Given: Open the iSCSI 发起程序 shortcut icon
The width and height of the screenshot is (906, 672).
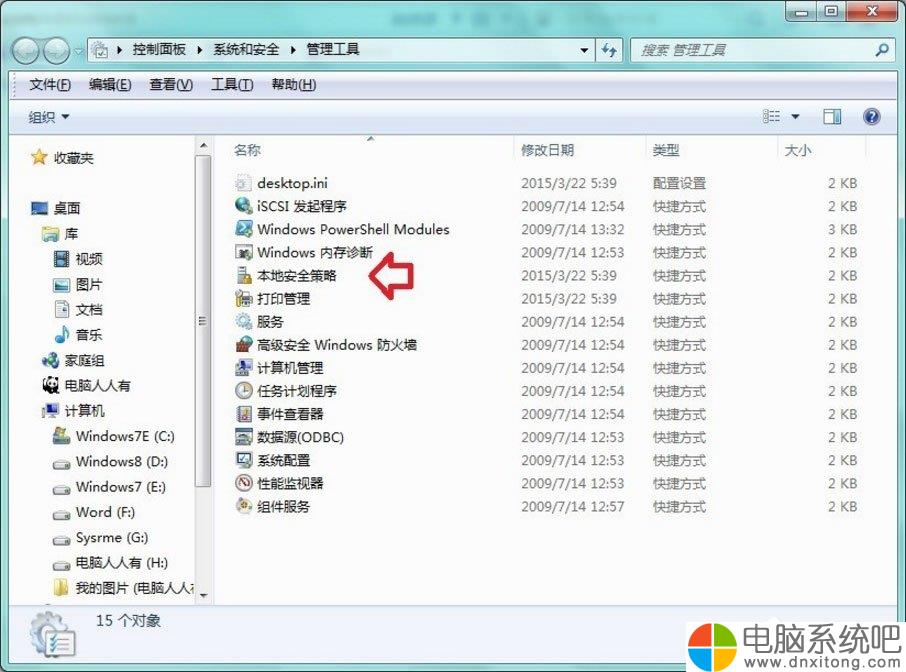Looking at the screenshot, I should point(243,206).
